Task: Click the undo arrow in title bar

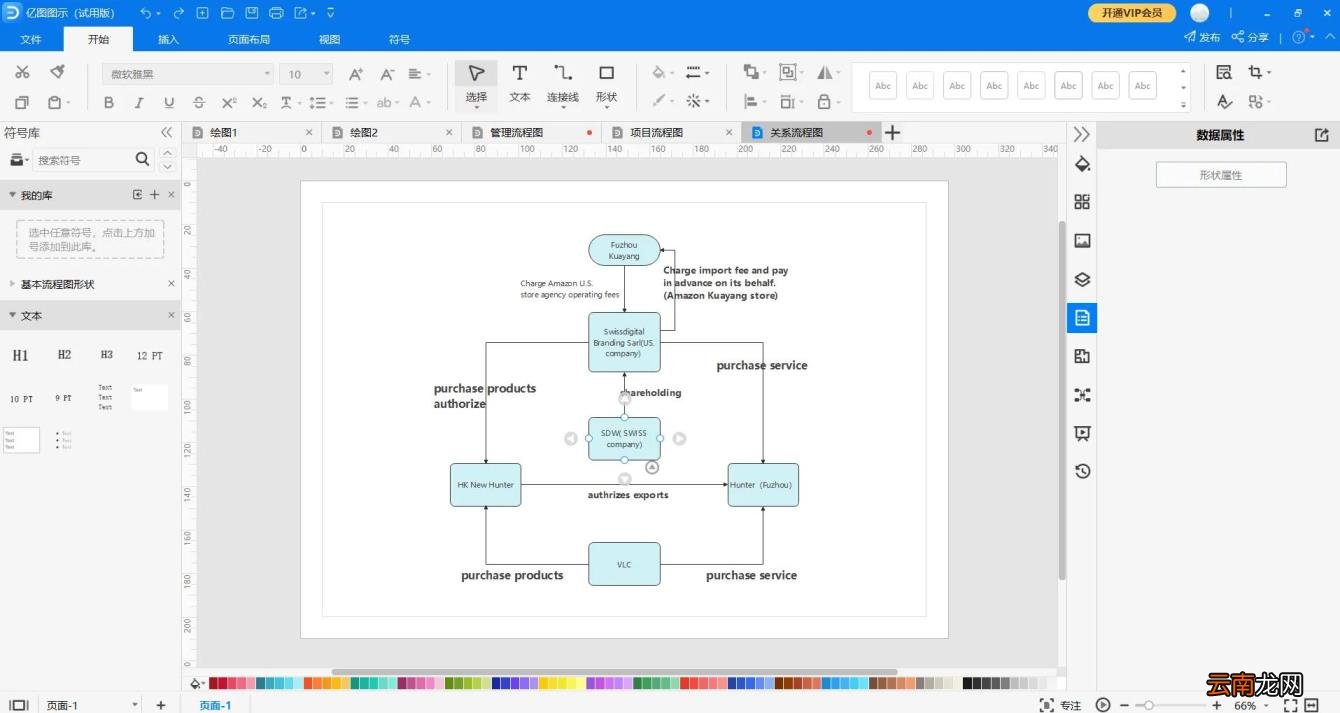Action: 146,13
